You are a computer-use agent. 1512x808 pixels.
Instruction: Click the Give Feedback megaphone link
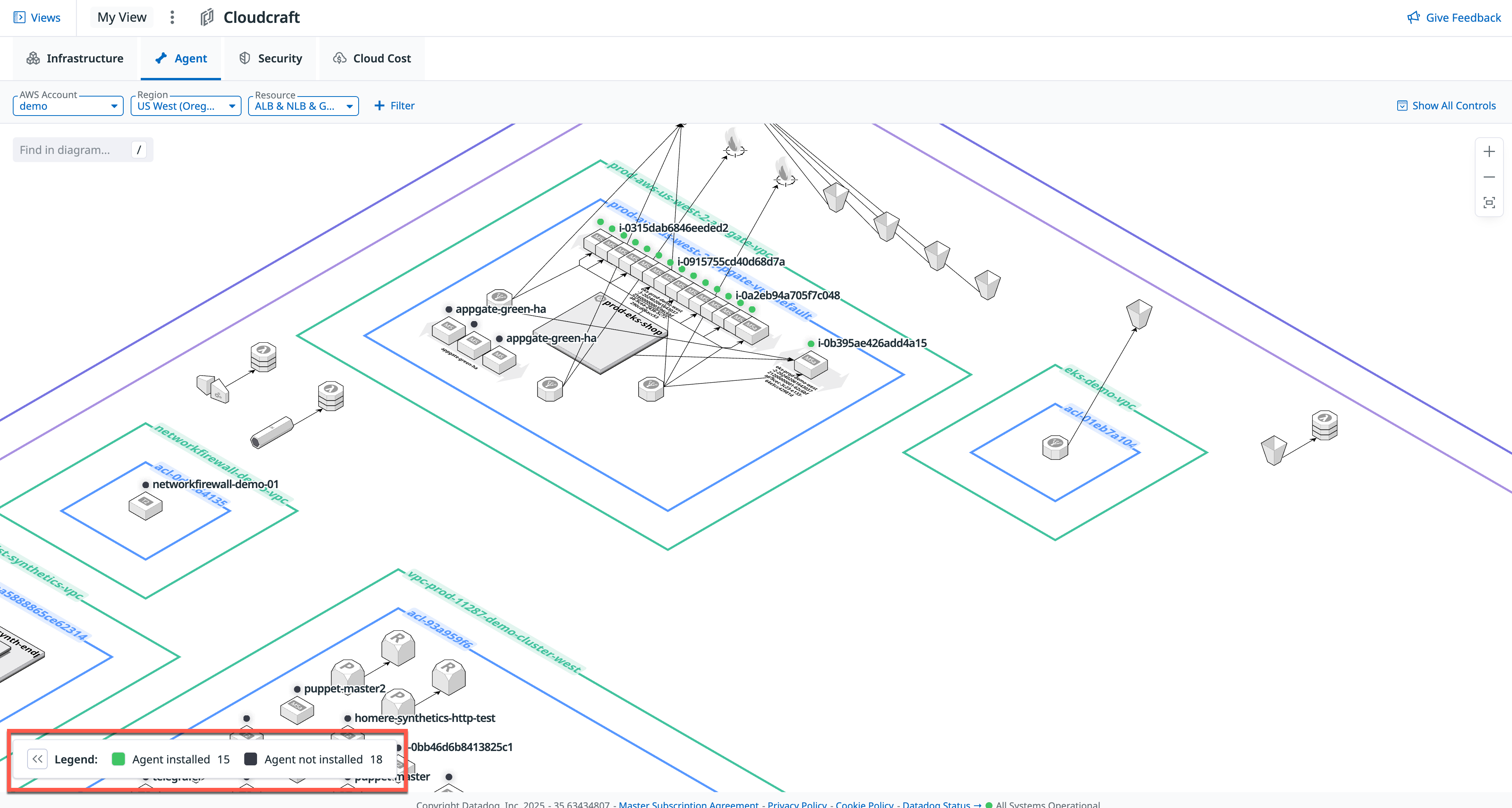(1454, 17)
